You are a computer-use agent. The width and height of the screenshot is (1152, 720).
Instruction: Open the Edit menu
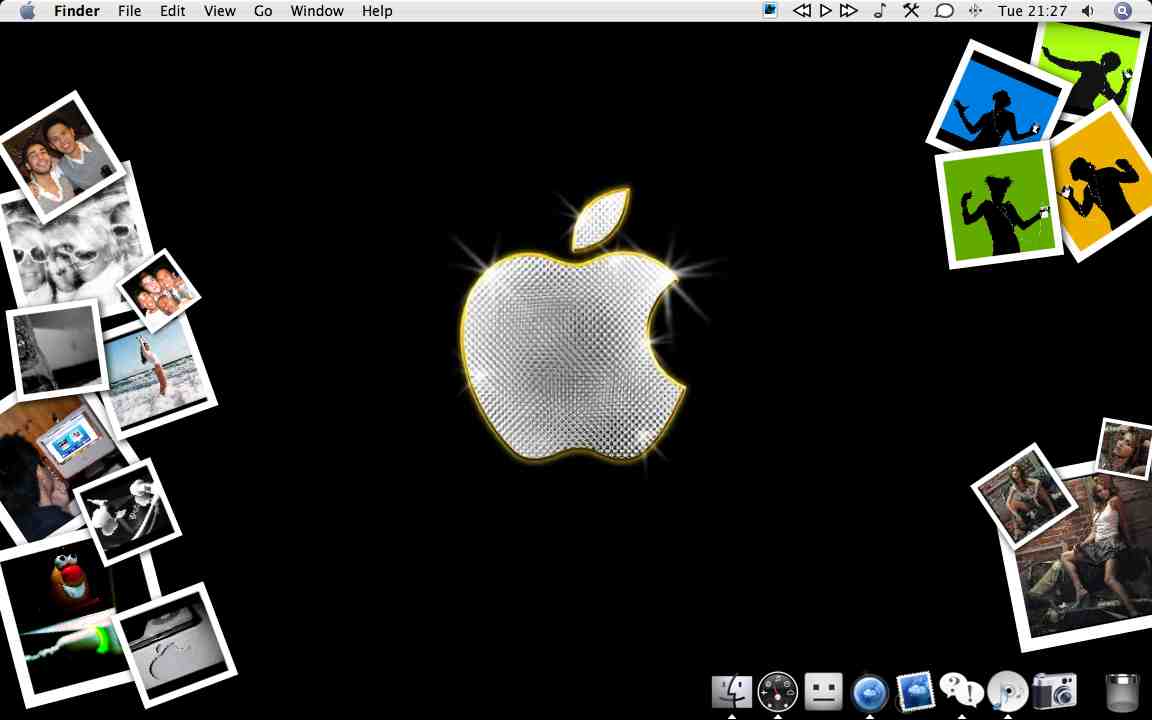coord(173,11)
